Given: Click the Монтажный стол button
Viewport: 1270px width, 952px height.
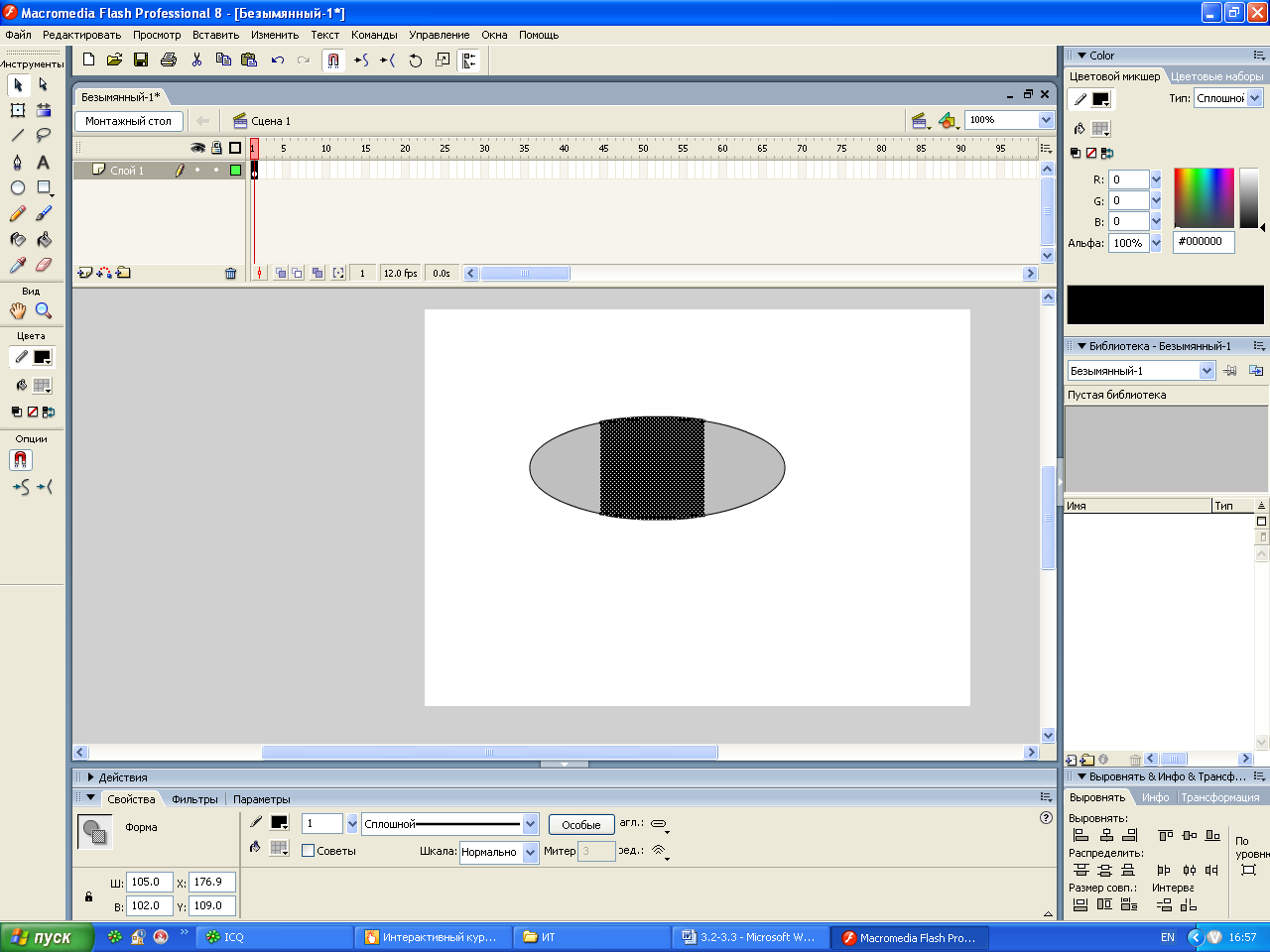Looking at the screenshot, I should click(x=128, y=121).
